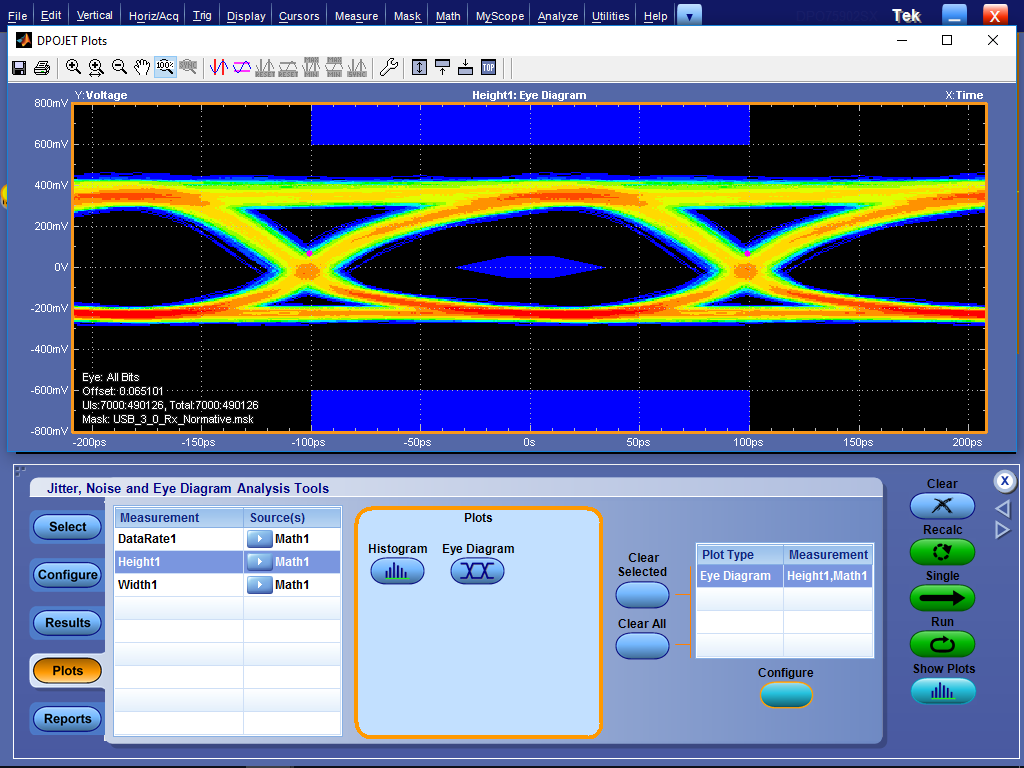
Task: Reset zoom with the 100% magnifier icon
Action: 165,67
